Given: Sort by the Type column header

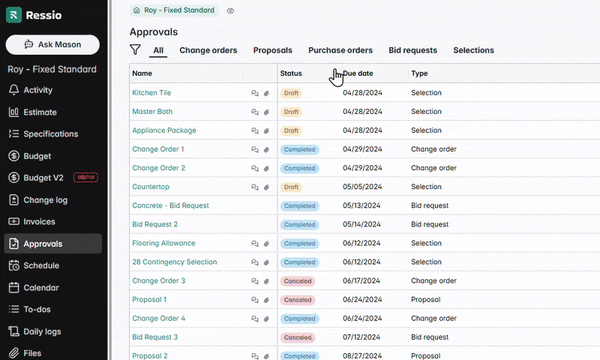Looking at the screenshot, I should coord(419,73).
